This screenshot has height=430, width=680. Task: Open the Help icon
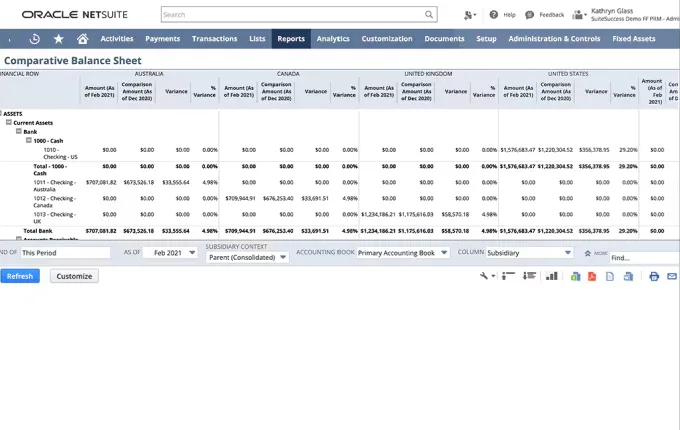tap(494, 15)
